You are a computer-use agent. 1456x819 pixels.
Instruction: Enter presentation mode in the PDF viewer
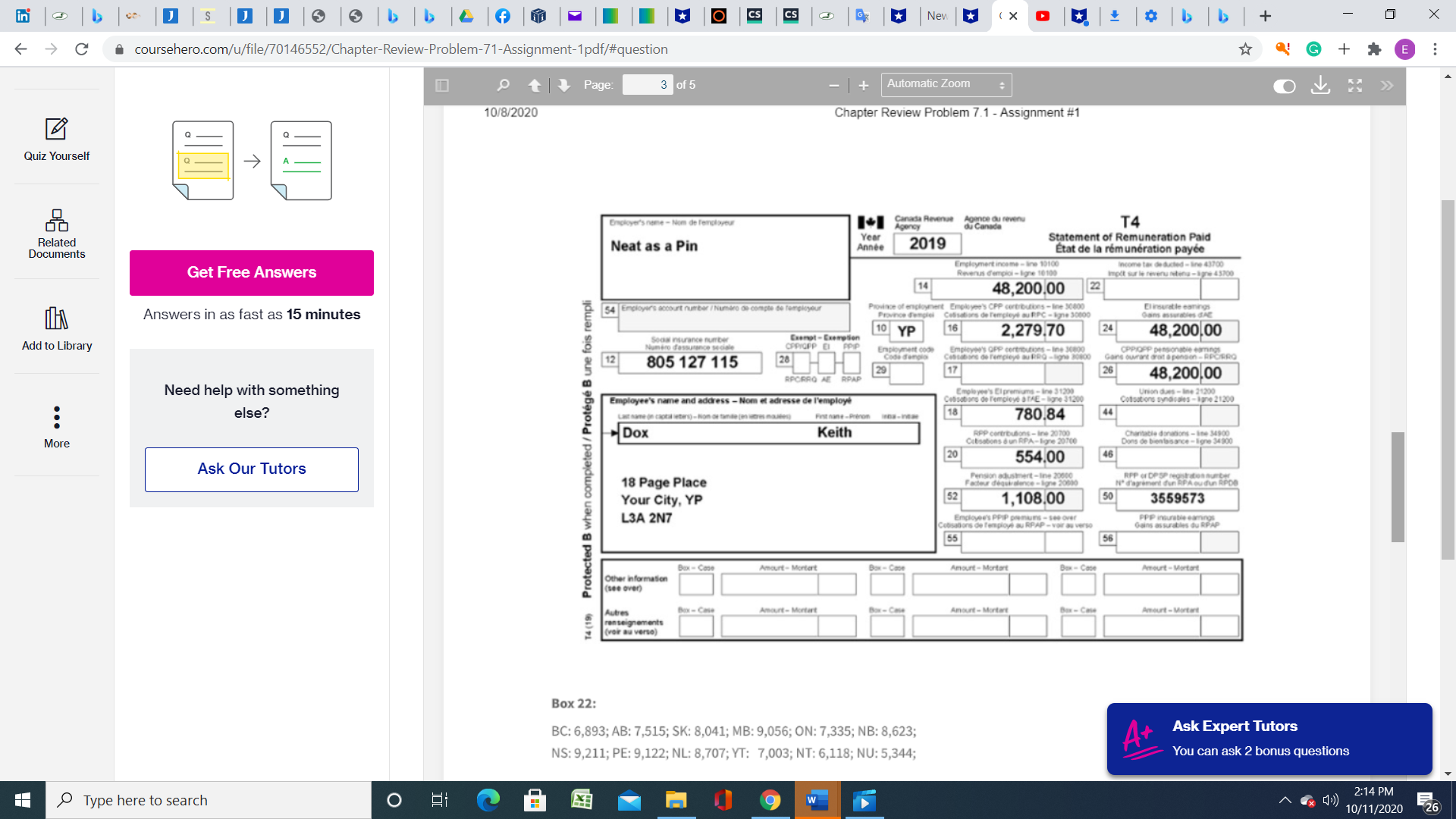click(1354, 86)
